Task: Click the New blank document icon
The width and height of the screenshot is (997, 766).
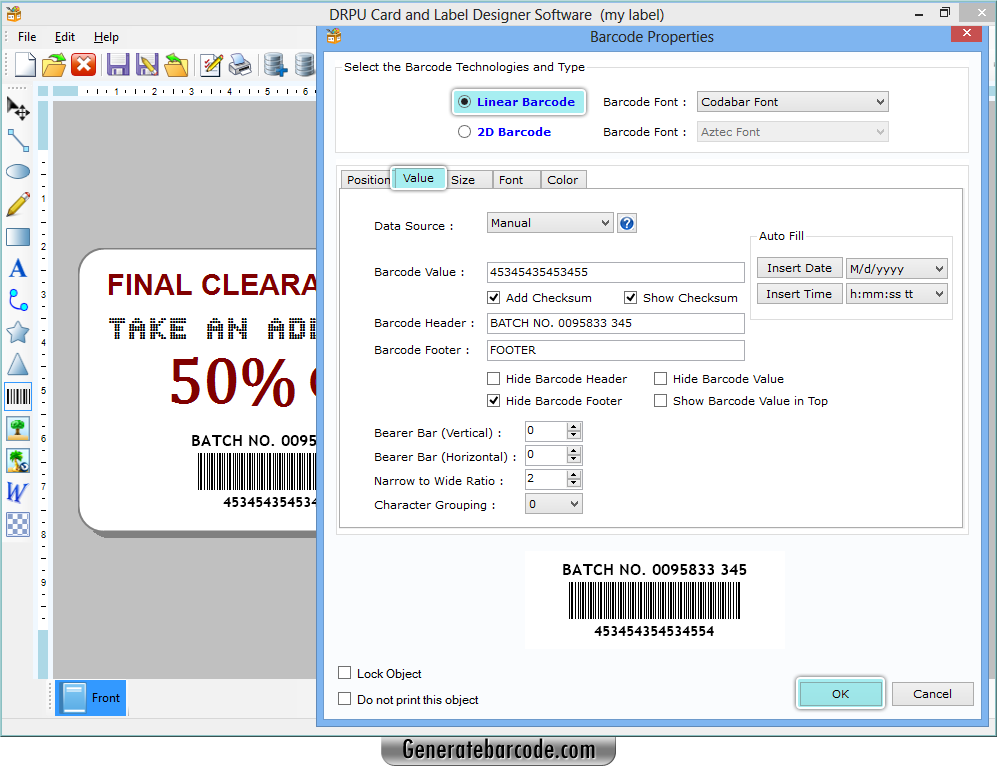Action: (25, 65)
